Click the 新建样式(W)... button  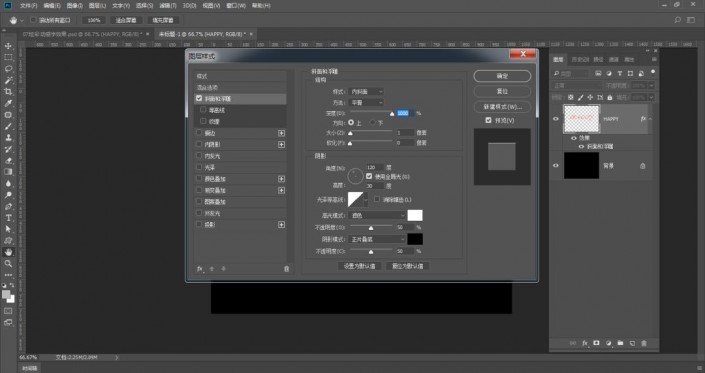point(502,107)
